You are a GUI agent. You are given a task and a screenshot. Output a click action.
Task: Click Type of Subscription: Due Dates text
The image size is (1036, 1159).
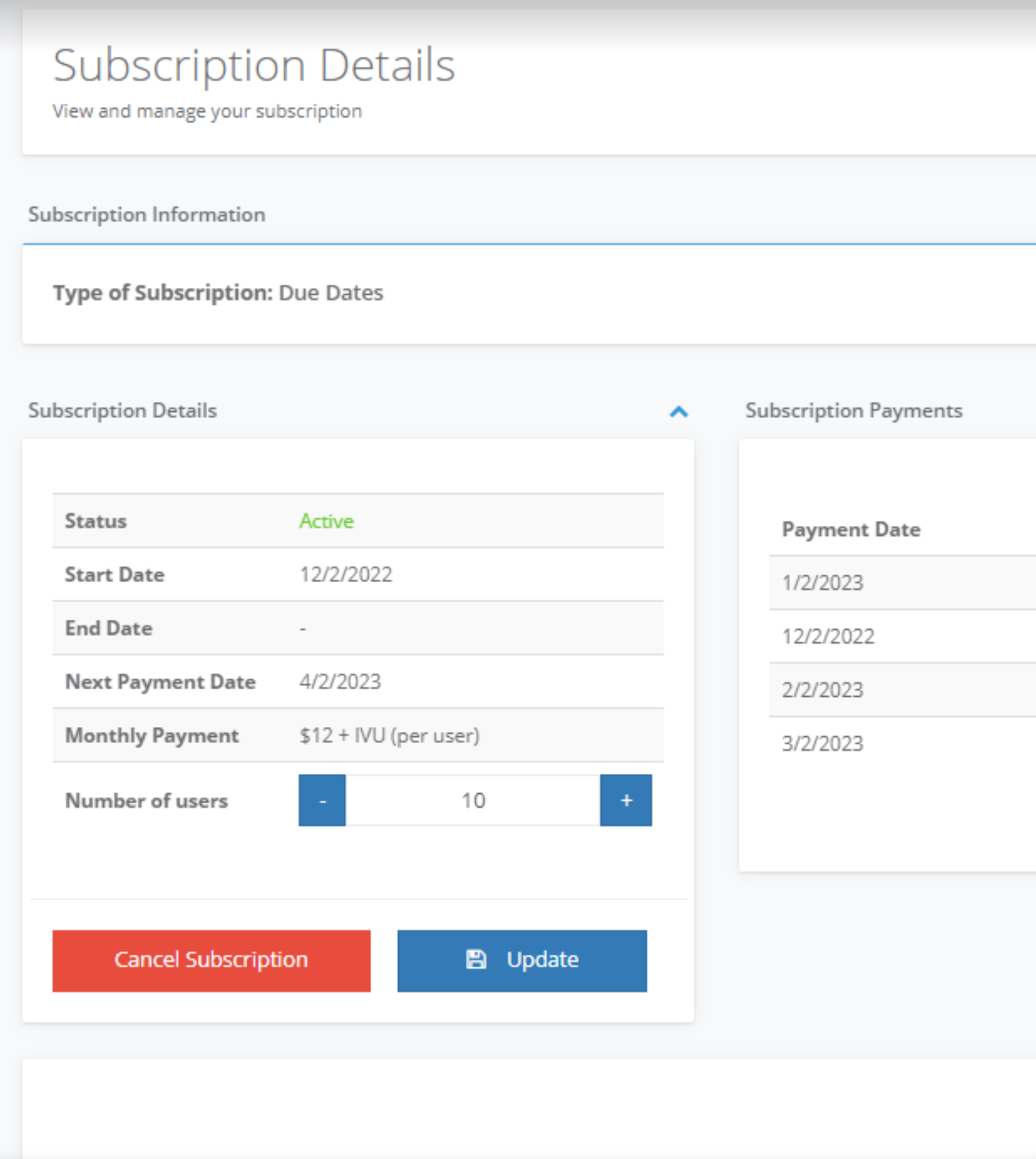coord(218,293)
